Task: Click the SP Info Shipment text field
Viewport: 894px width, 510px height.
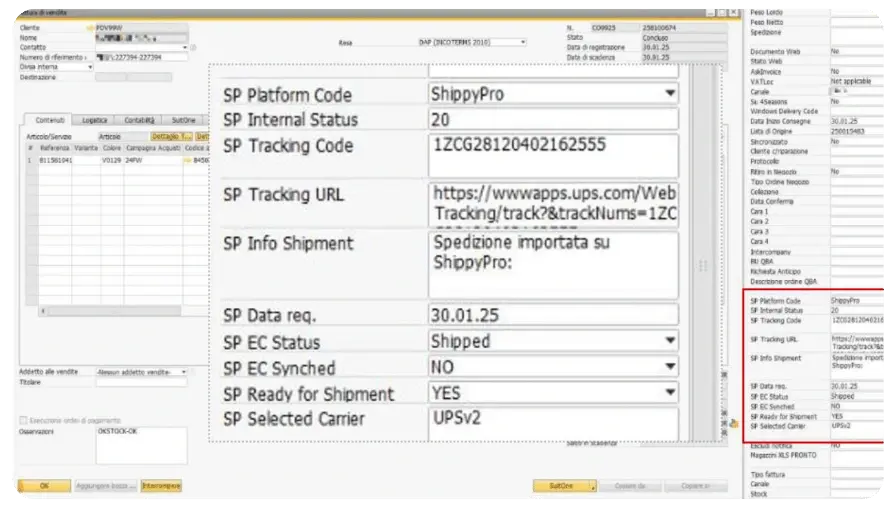Action: tap(553, 265)
